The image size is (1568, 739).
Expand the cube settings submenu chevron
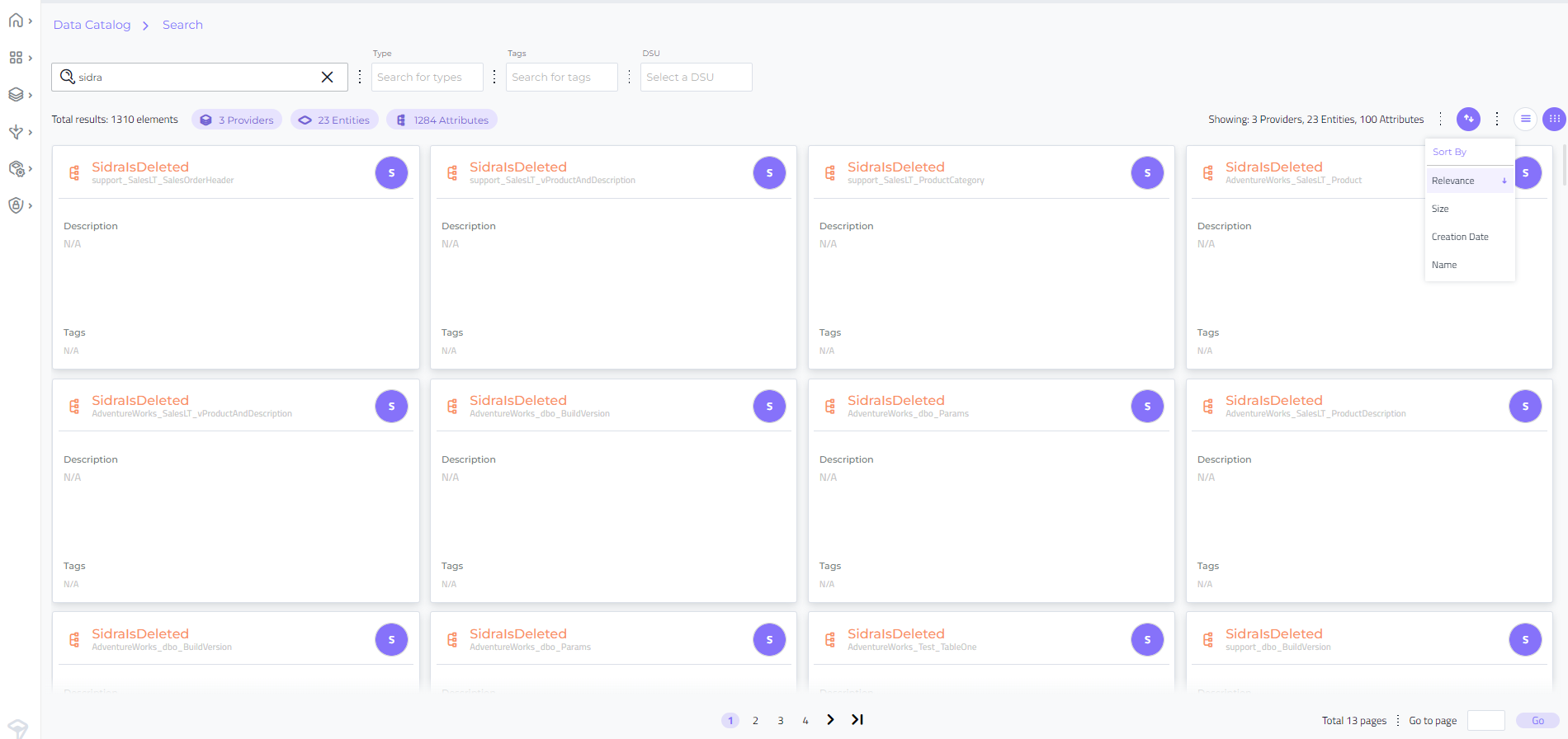click(x=31, y=168)
